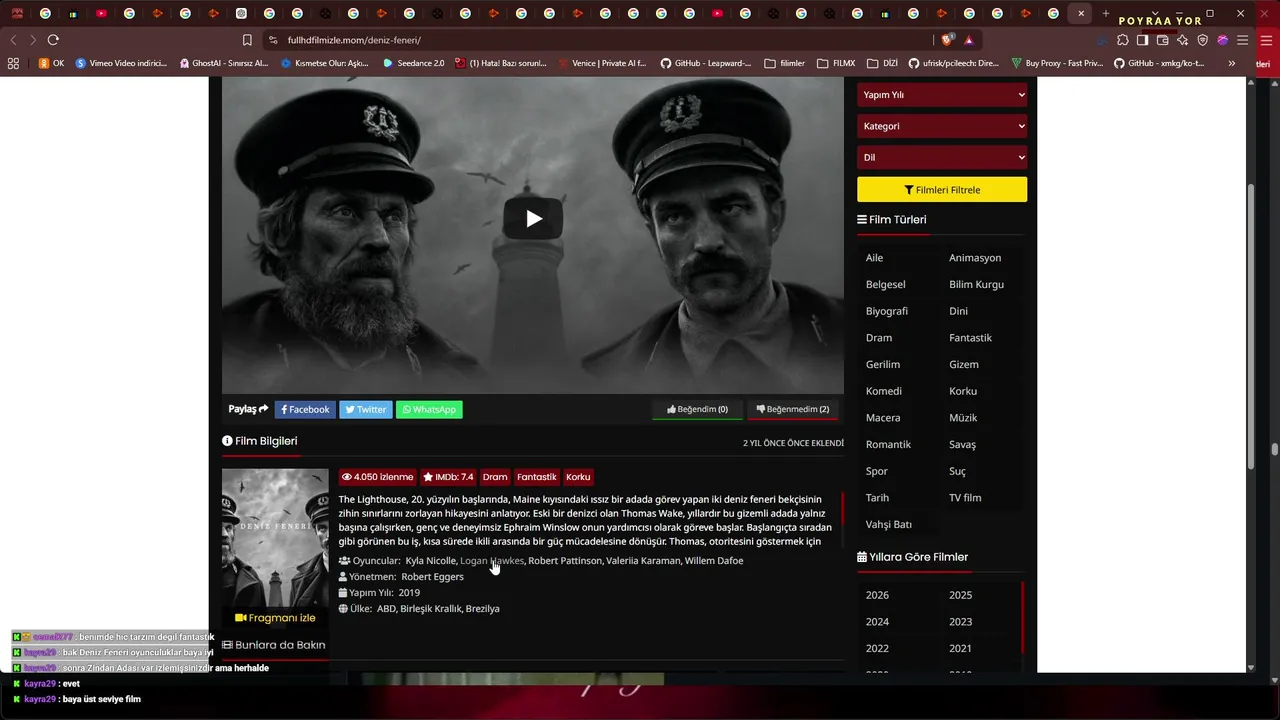Click the Filmleri Filtrele button
Image resolution: width=1280 pixels, height=720 pixels.
[x=942, y=190]
